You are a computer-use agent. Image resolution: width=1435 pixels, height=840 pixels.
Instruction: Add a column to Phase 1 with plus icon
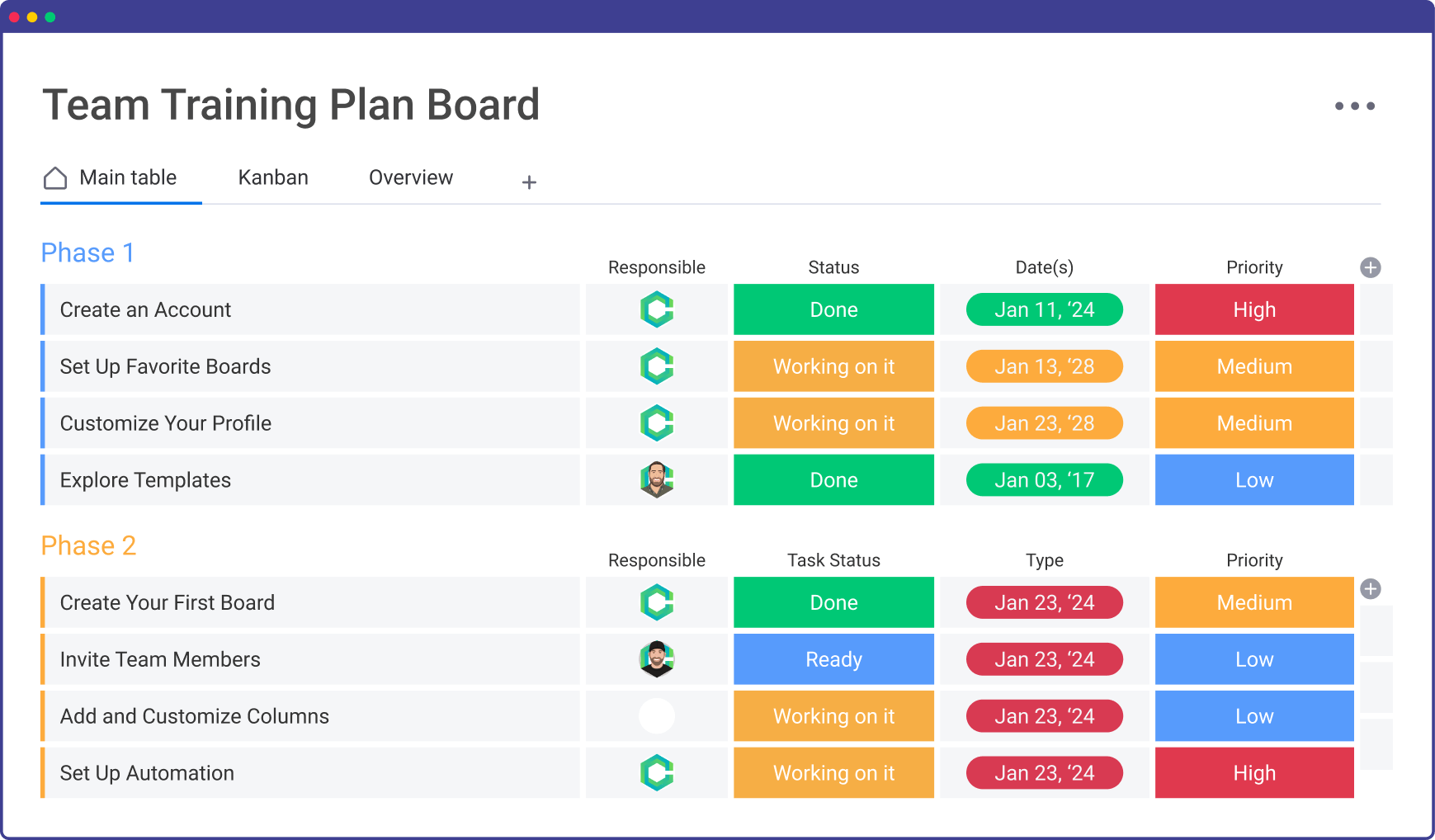[1370, 267]
